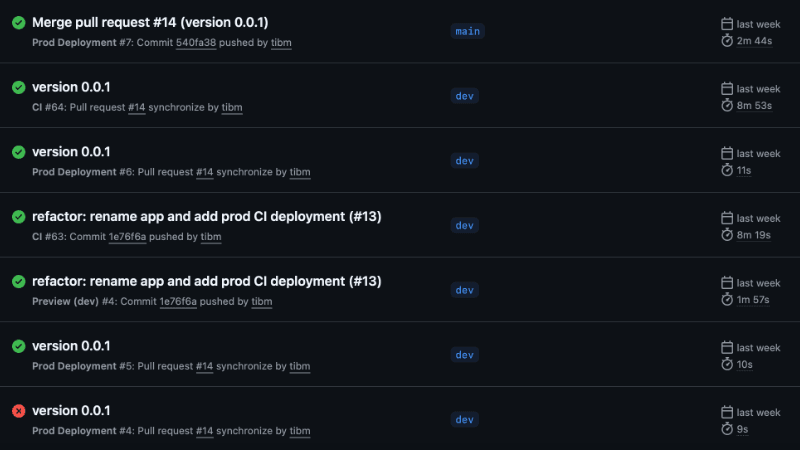This screenshot has width=800, height=450.
Task: Click the green status icon on the CI #63 run
Action: coord(18,217)
